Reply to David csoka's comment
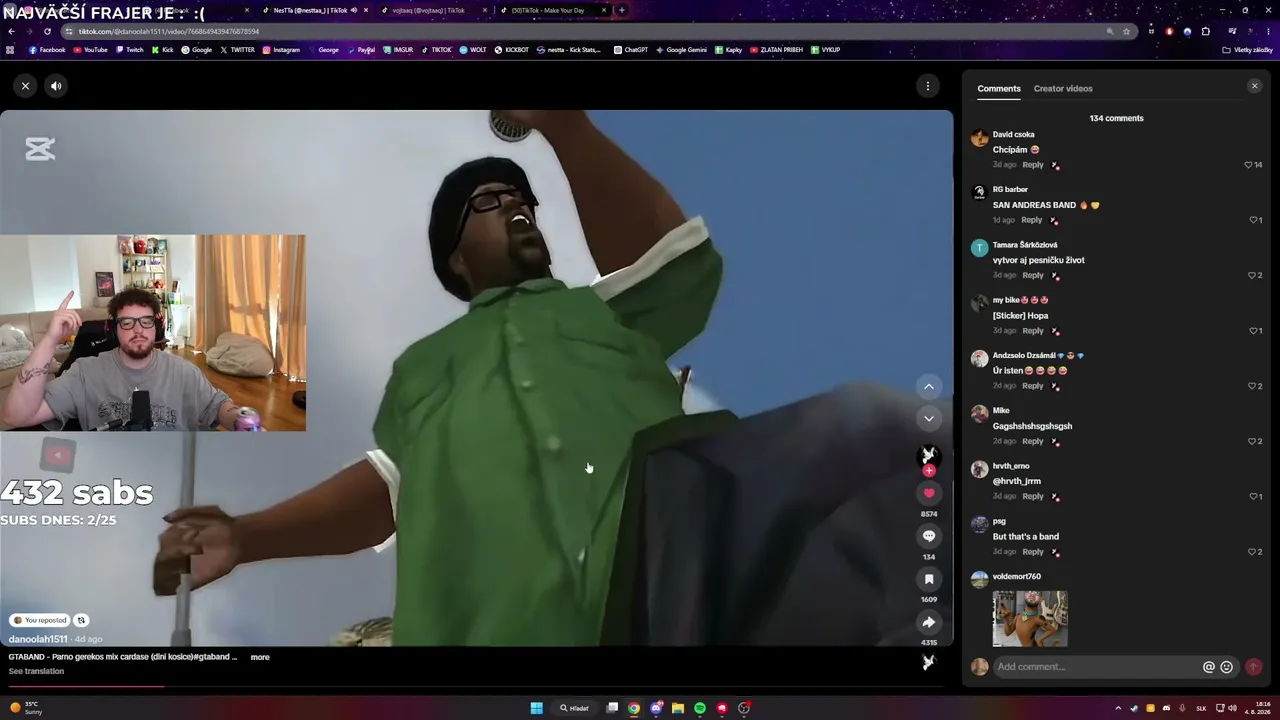1280x720 pixels. click(x=1033, y=165)
